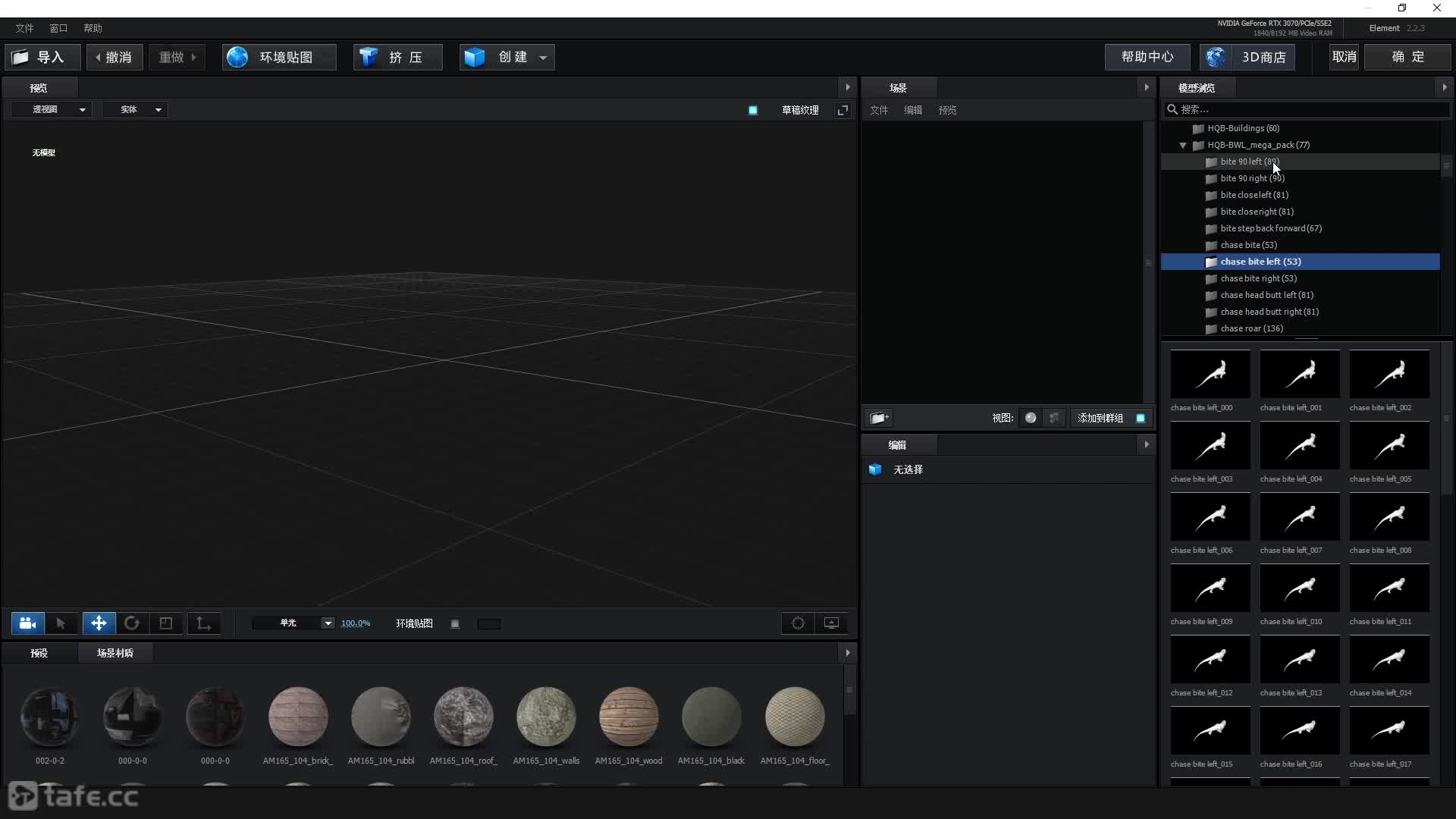Select the AM165_104_brick material sphere
Viewport: 1456px width, 819px height.
coord(298,717)
